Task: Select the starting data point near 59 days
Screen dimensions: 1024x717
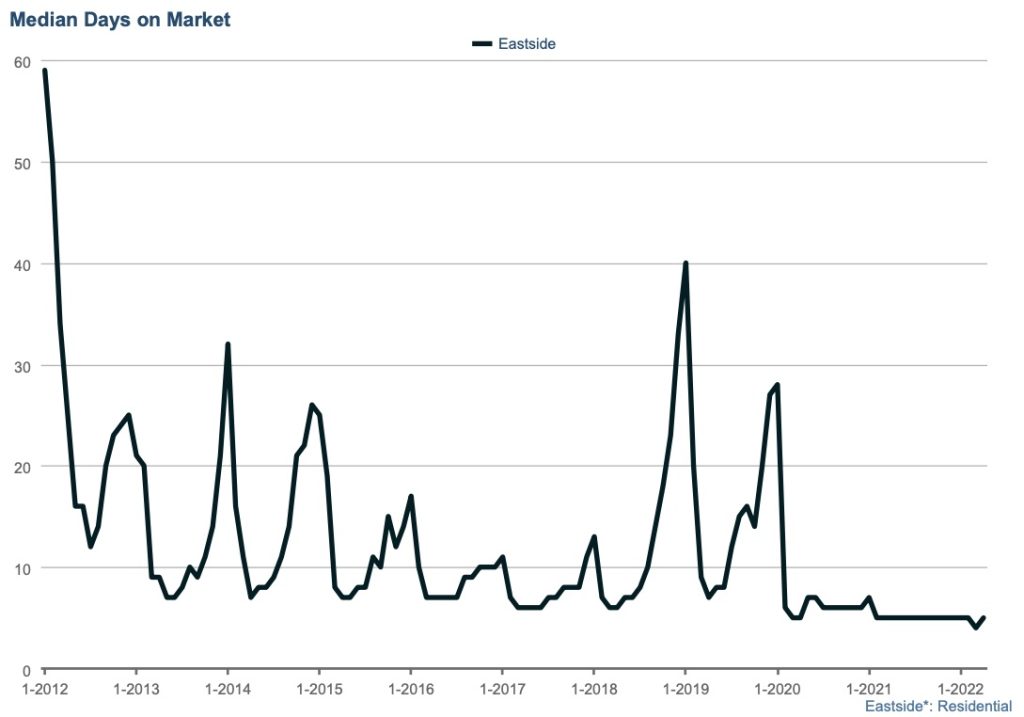Action: (x=45, y=71)
